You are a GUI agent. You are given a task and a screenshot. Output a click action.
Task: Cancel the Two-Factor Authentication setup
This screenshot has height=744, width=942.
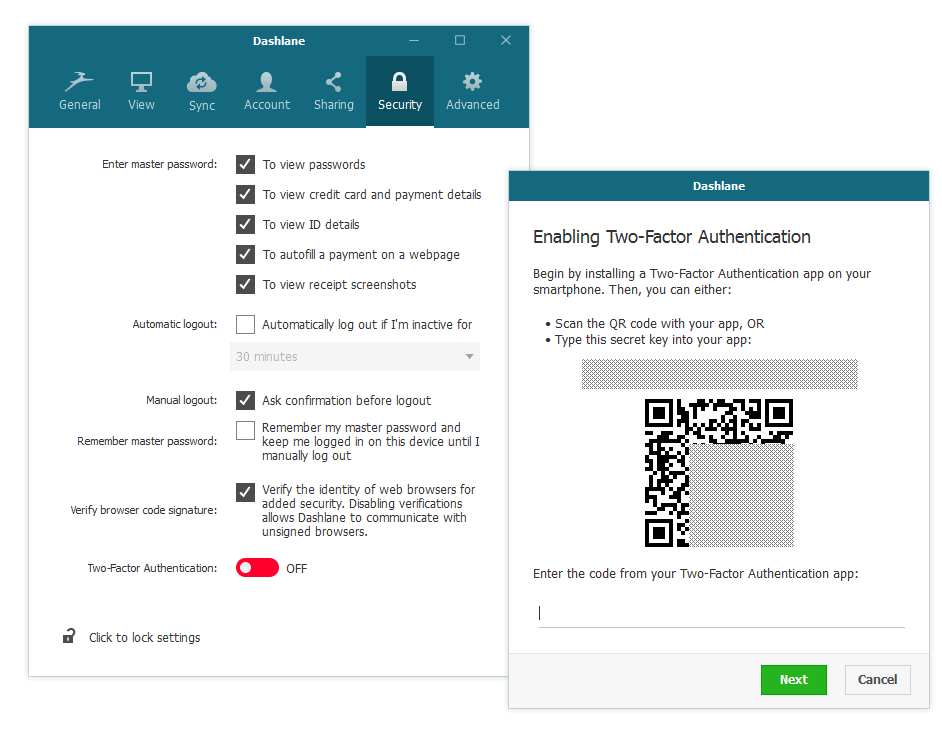tap(877, 679)
